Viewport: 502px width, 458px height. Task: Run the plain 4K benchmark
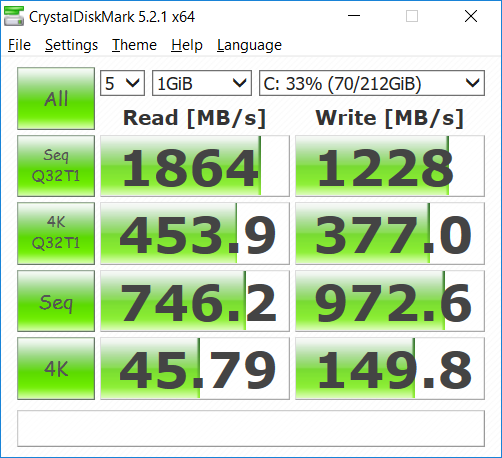[56, 368]
